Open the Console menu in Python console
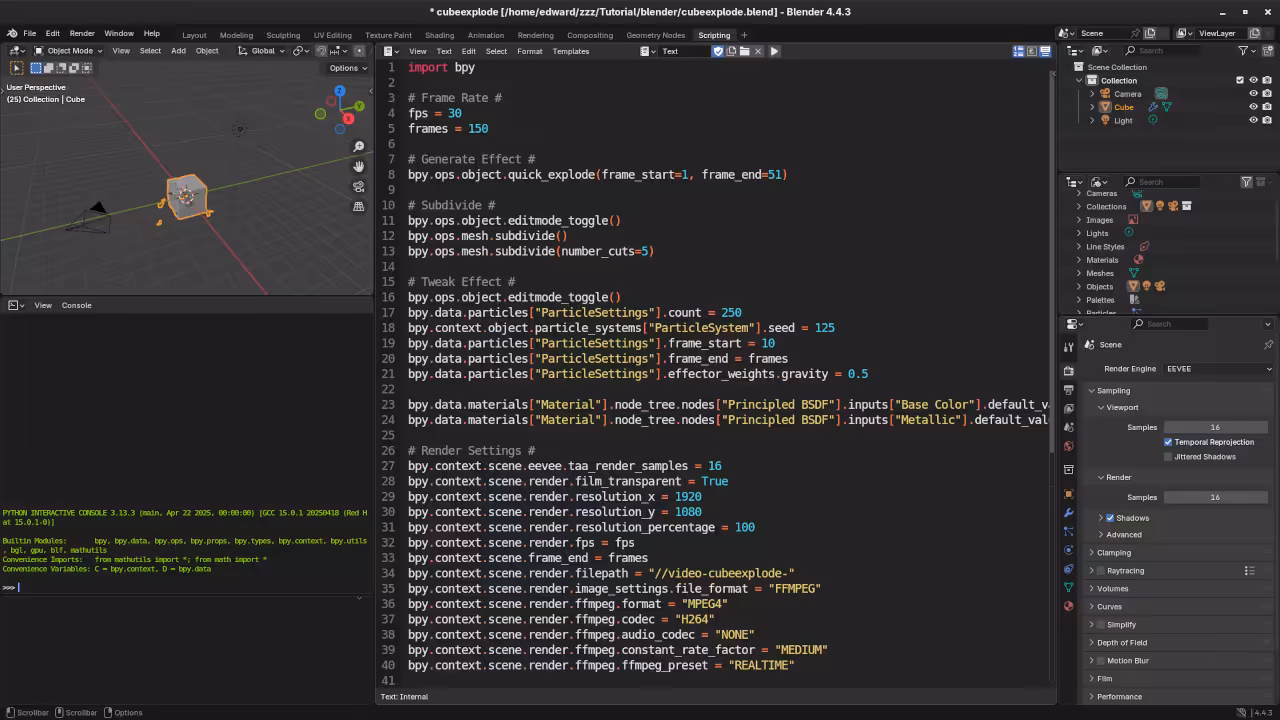Viewport: 1280px width, 720px height. tap(76, 305)
